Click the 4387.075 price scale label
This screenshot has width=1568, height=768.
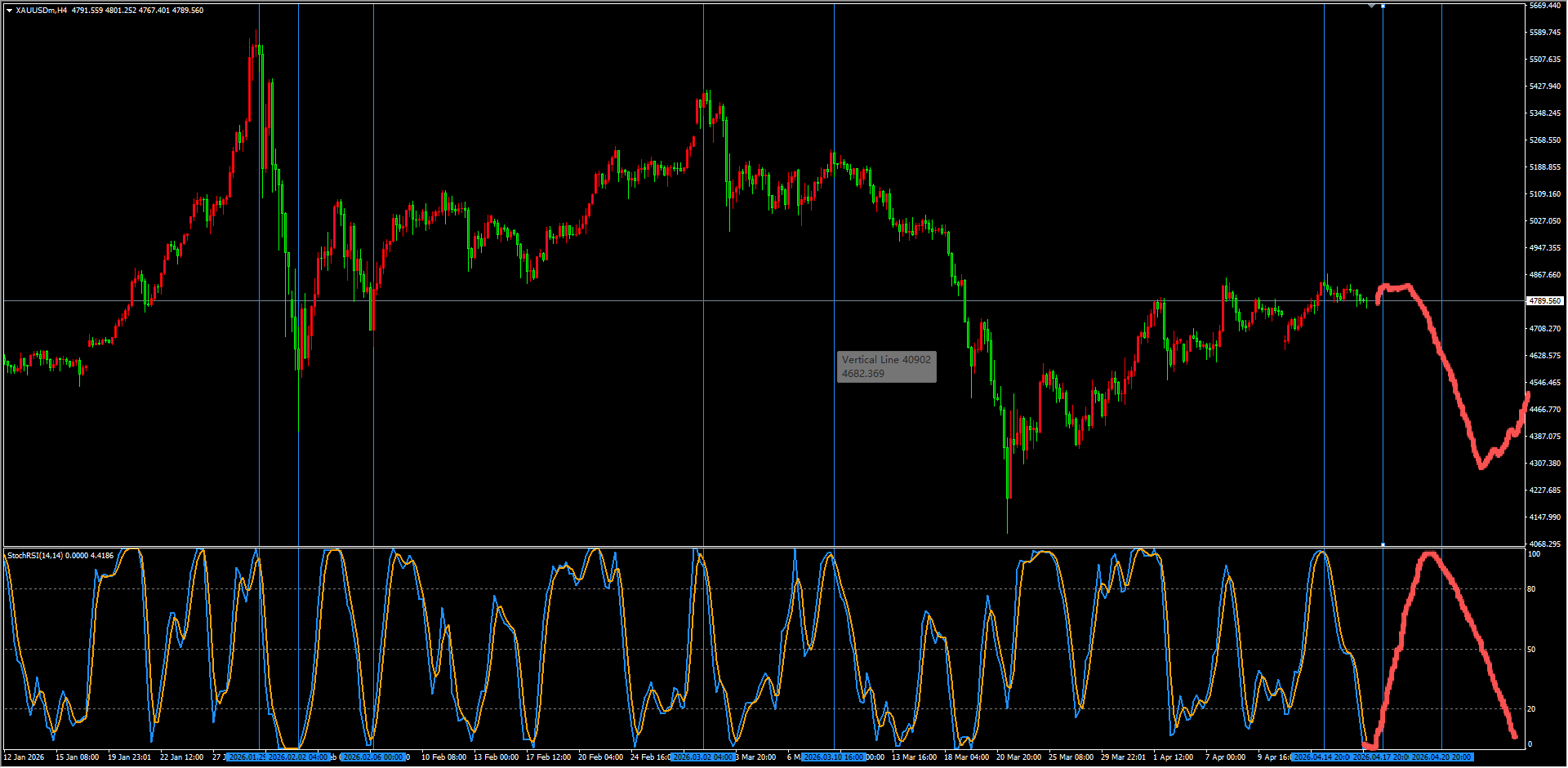1545,437
